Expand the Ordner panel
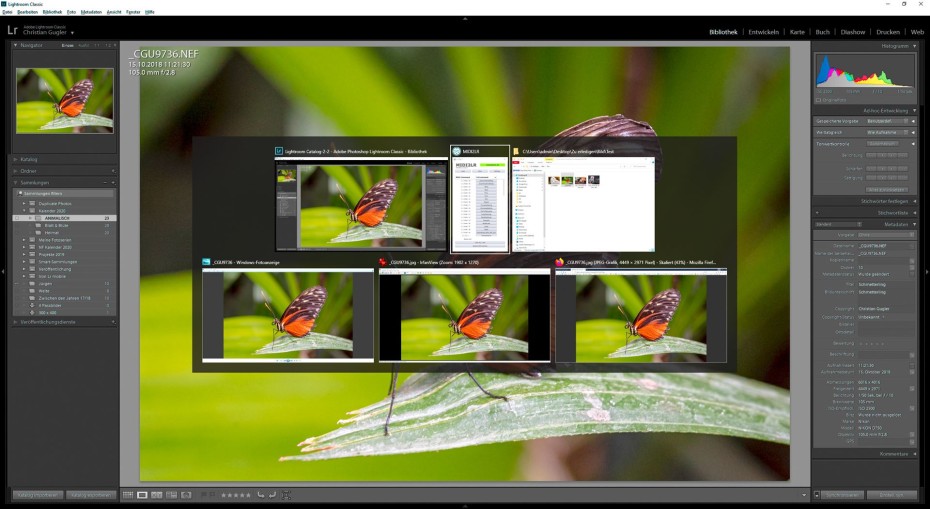Image resolution: width=930 pixels, height=509 pixels. click(x=30, y=171)
